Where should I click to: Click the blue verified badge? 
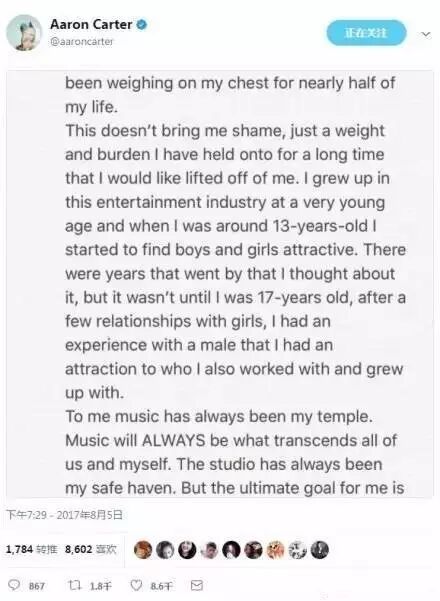(x=142, y=25)
